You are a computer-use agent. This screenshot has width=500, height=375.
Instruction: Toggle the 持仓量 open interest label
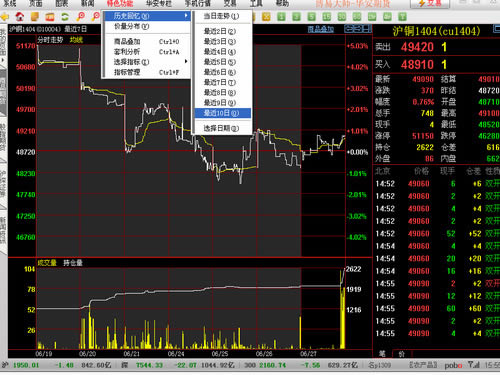click(73, 263)
